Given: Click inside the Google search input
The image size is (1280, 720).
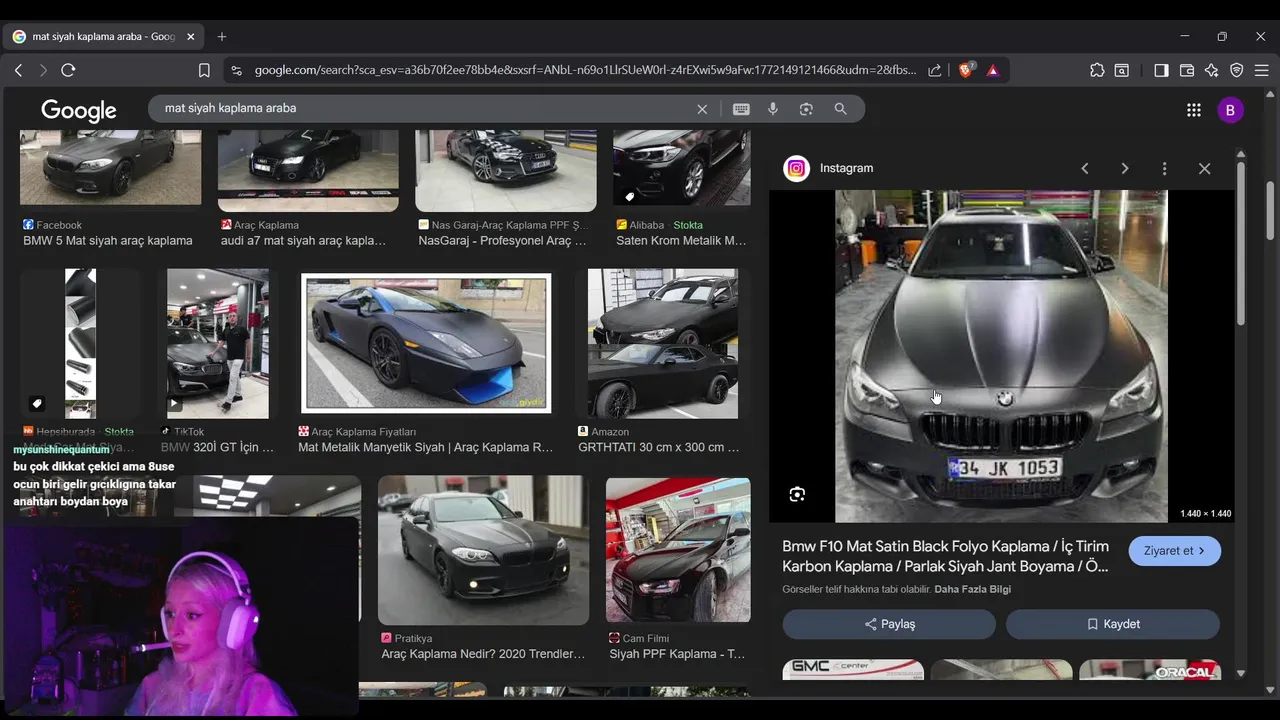Looking at the screenshot, I should point(425,108).
